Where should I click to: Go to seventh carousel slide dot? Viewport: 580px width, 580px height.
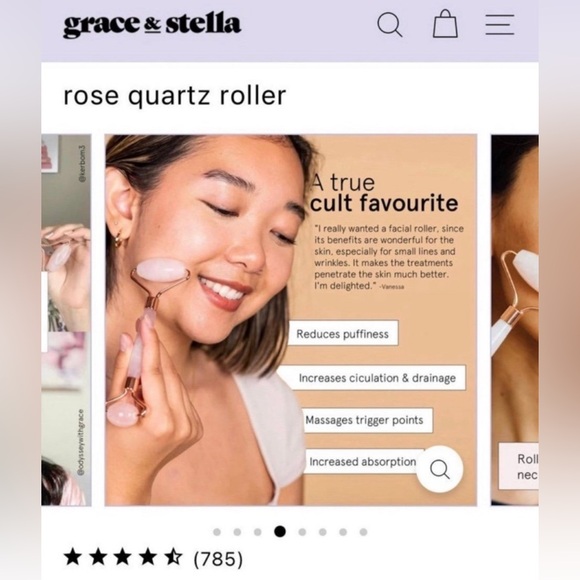pos(343,532)
